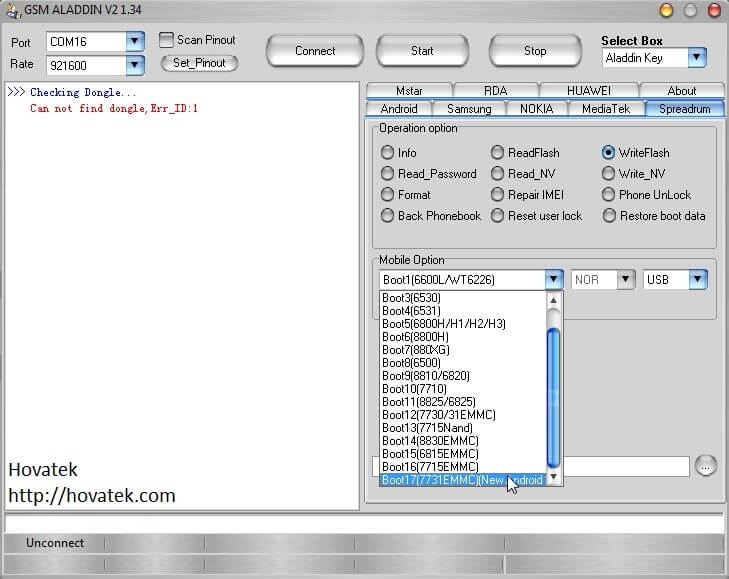Click the GSM Aladdin title bar icon
This screenshot has height=579, width=729.
[x=12, y=10]
